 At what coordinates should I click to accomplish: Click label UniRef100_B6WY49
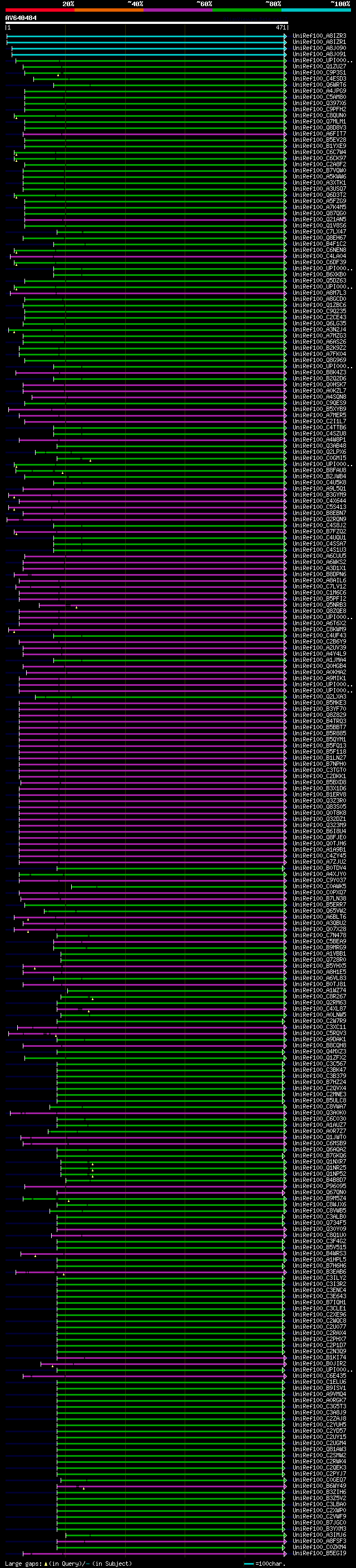[x=319, y=1486]
